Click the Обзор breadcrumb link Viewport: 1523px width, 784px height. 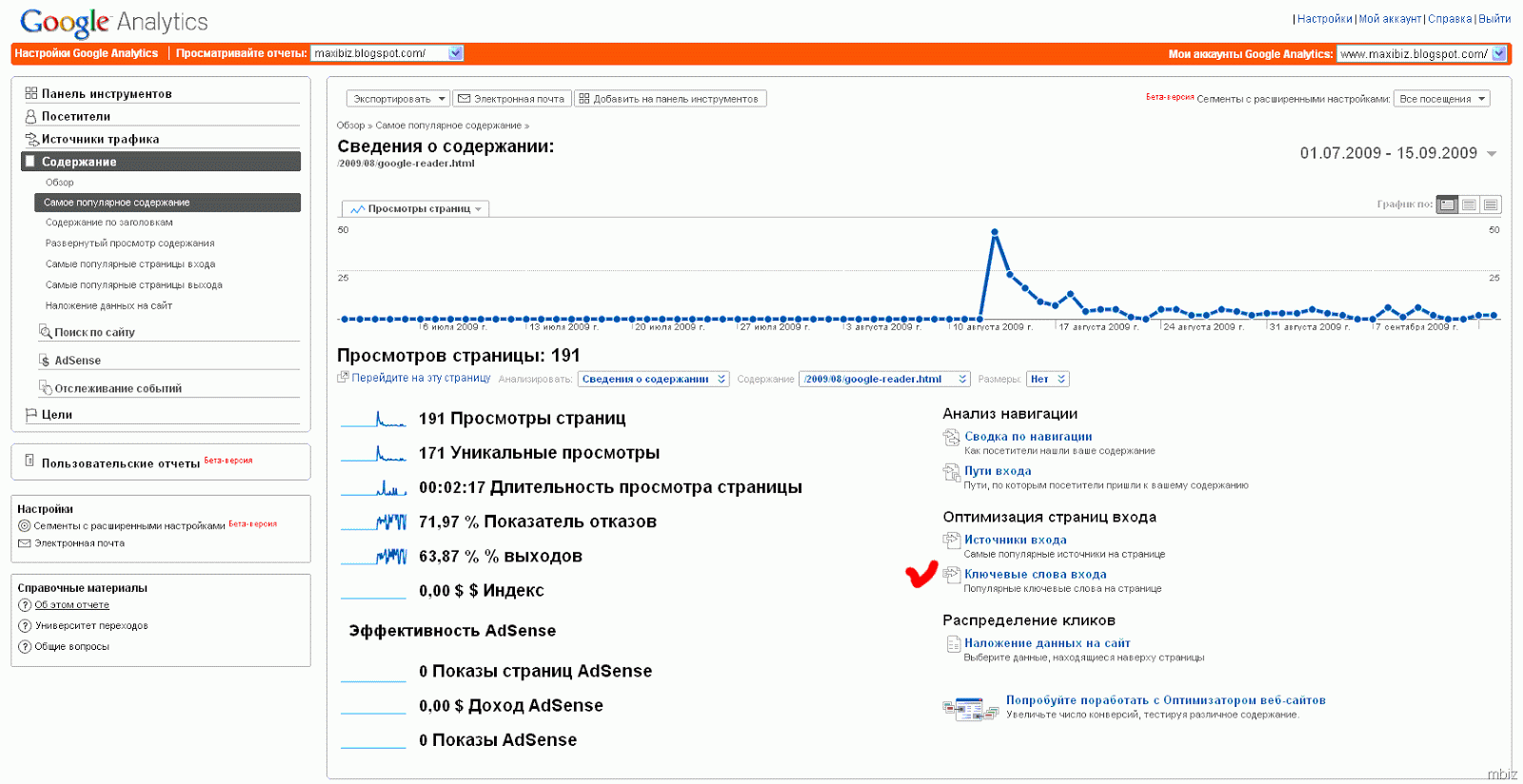[x=350, y=126]
